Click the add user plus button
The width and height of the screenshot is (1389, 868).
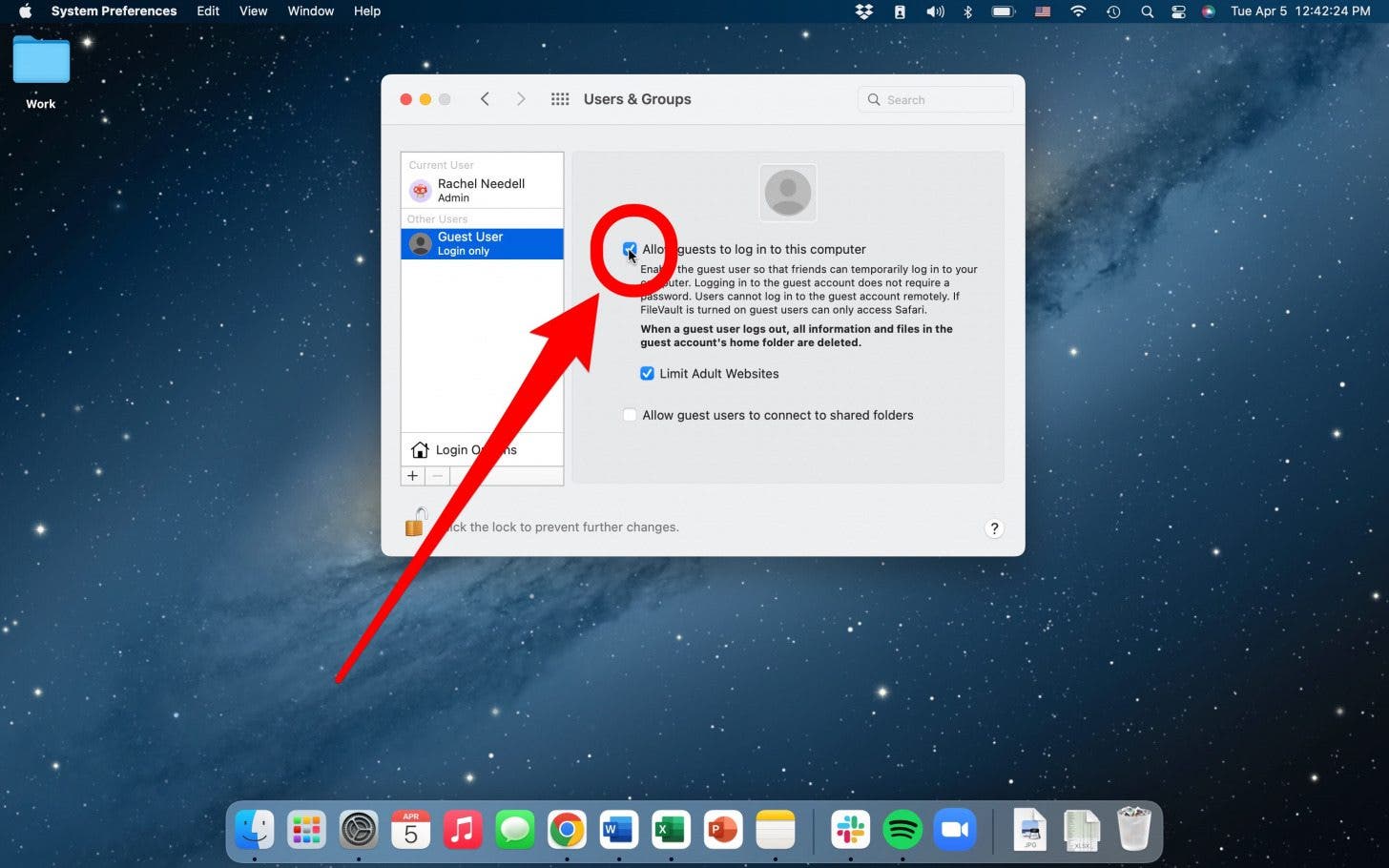pyautogui.click(x=412, y=475)
